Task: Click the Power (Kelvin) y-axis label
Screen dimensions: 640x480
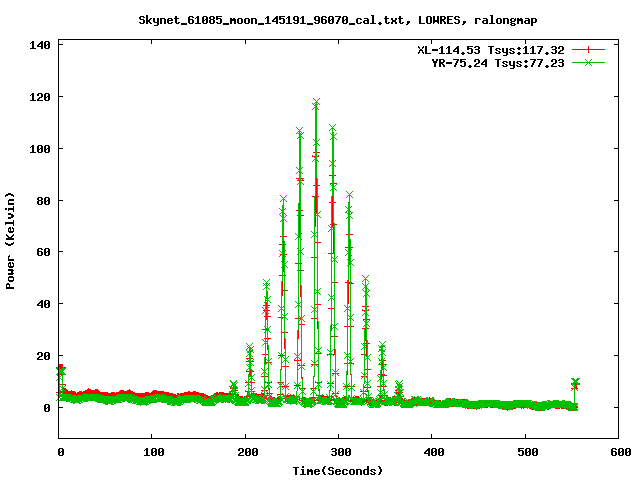Action: 11,241
